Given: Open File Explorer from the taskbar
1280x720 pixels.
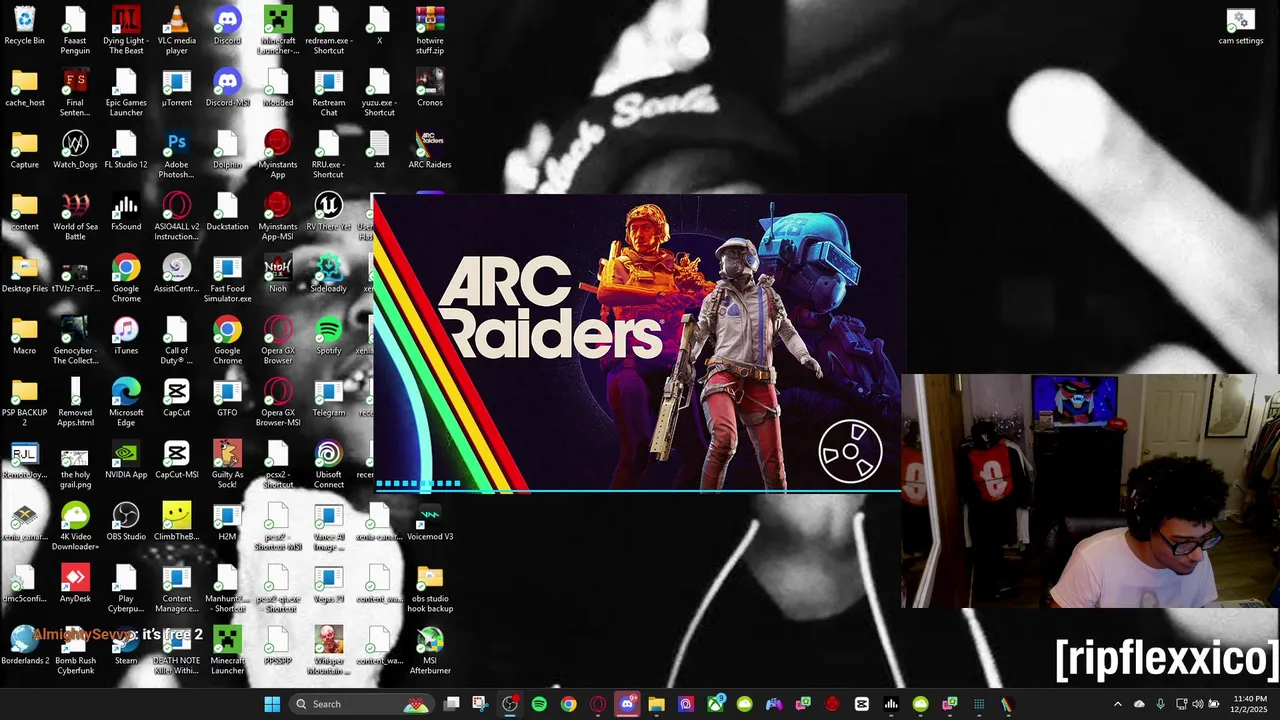Looking at the screenshot, I should click(656, 704).
